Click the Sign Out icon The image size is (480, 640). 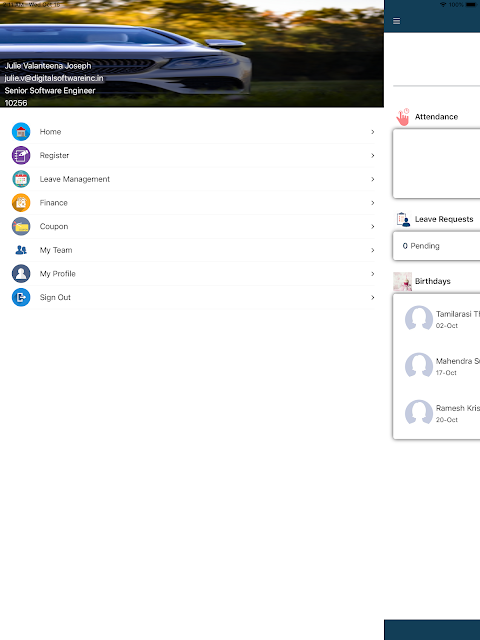click(x=21, y=298)
